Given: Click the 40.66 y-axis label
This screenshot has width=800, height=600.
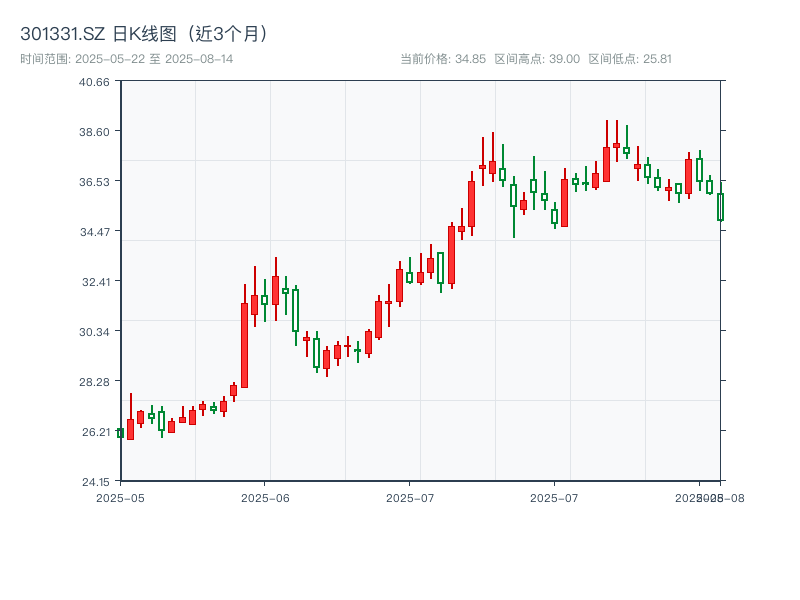Looking at the screenshot, I should coord(94,82).
